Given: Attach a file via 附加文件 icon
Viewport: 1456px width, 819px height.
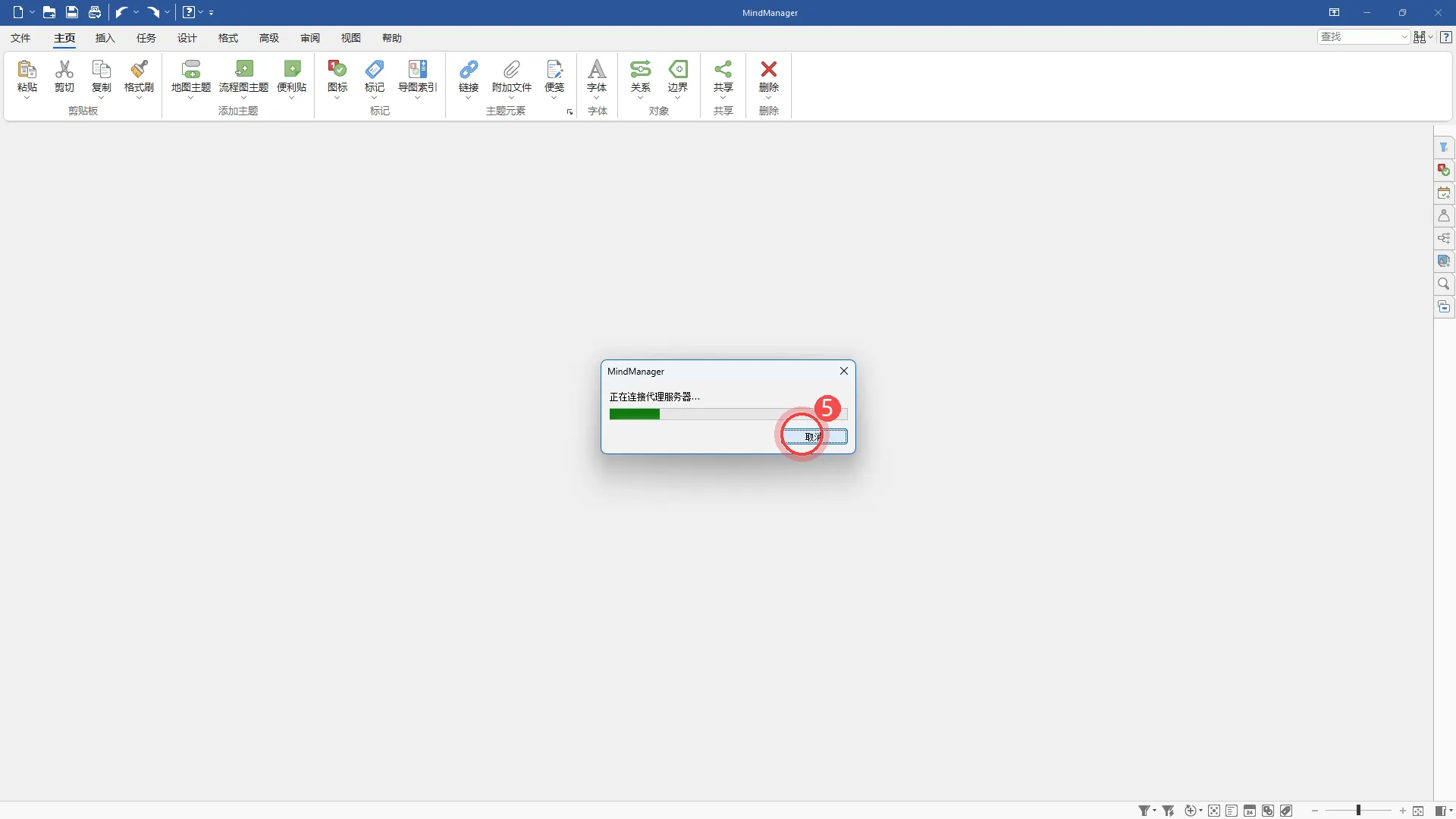Looking at the screenshot, I should pos(512,70).
